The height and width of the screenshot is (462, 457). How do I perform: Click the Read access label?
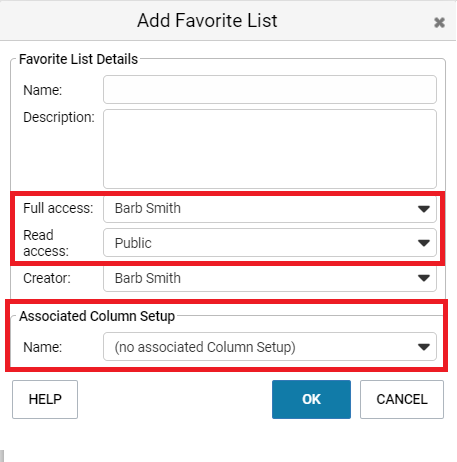[x=46, y=243]
